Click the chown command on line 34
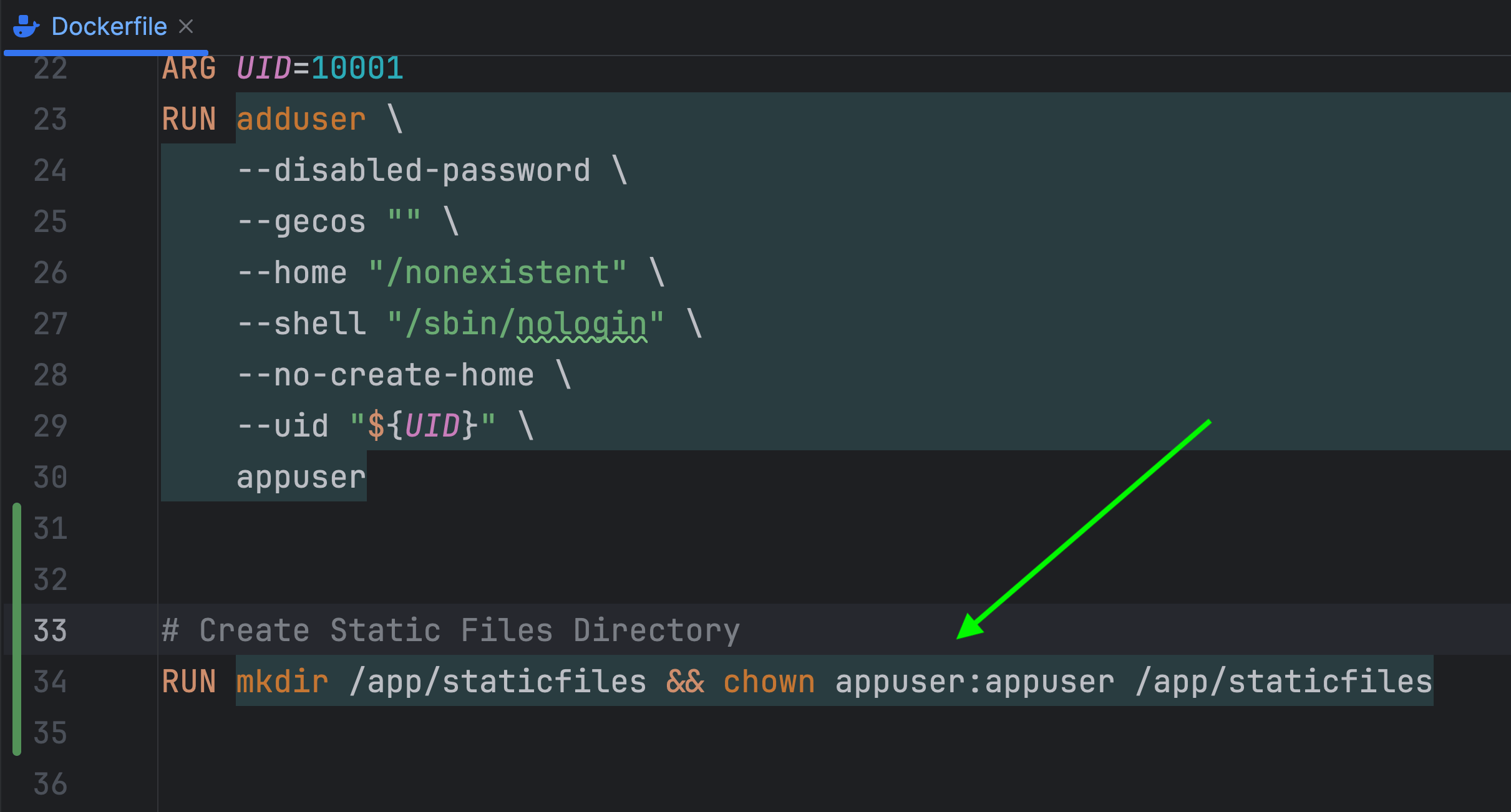 [769, 682]
